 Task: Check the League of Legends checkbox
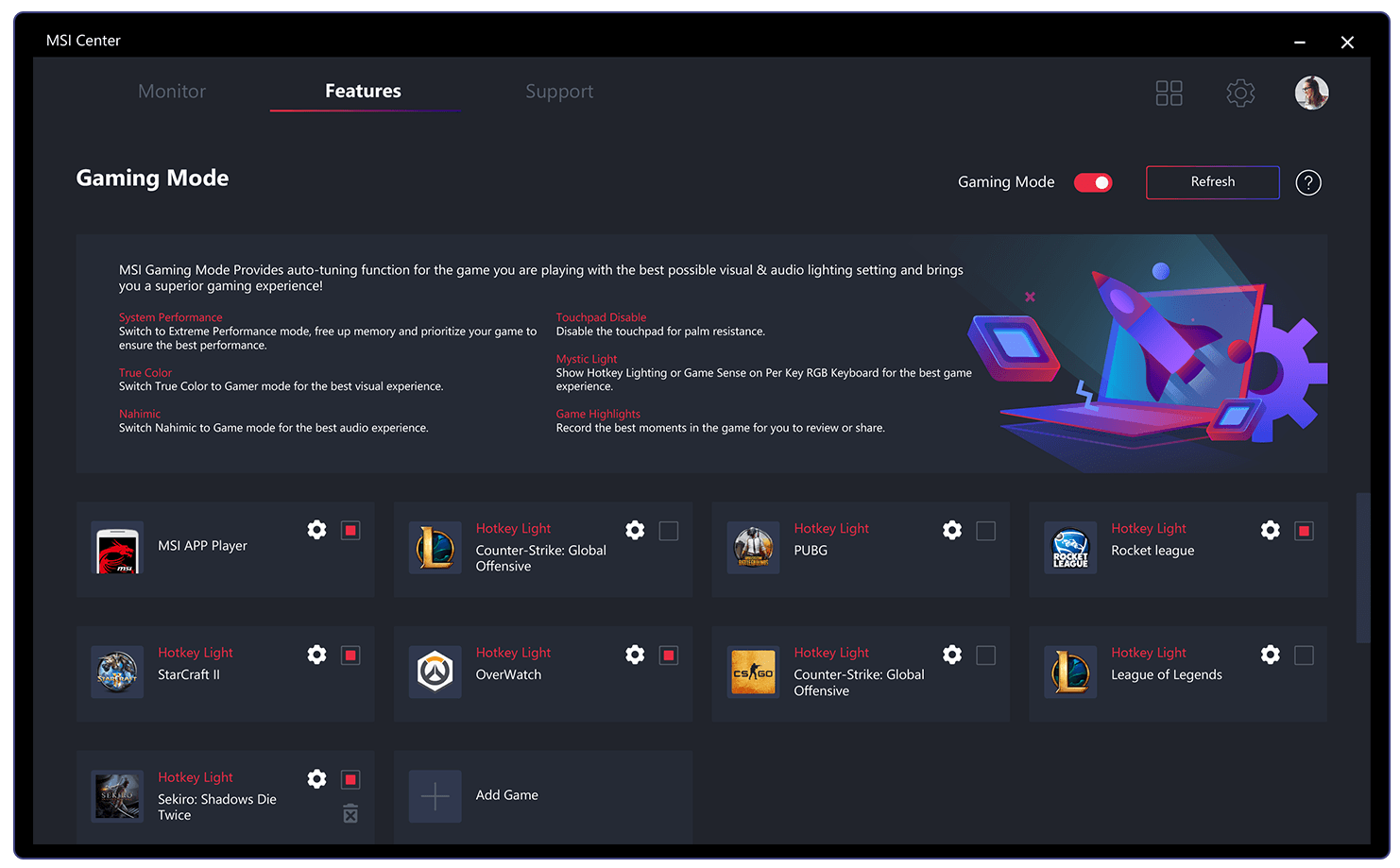[1305, 655]
